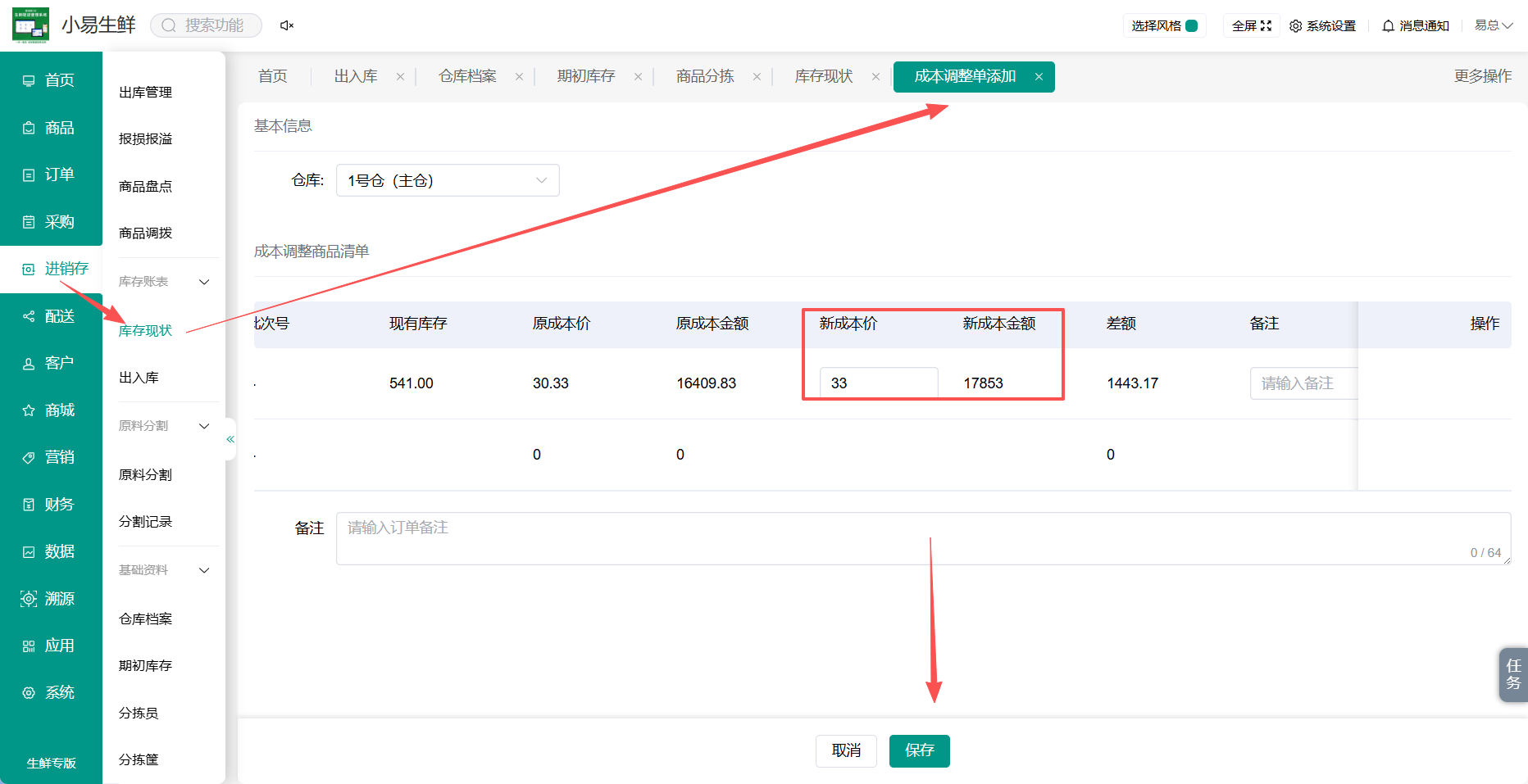Open 消息通知 notifications
1528x784 pixels.
pos(1416,25)
